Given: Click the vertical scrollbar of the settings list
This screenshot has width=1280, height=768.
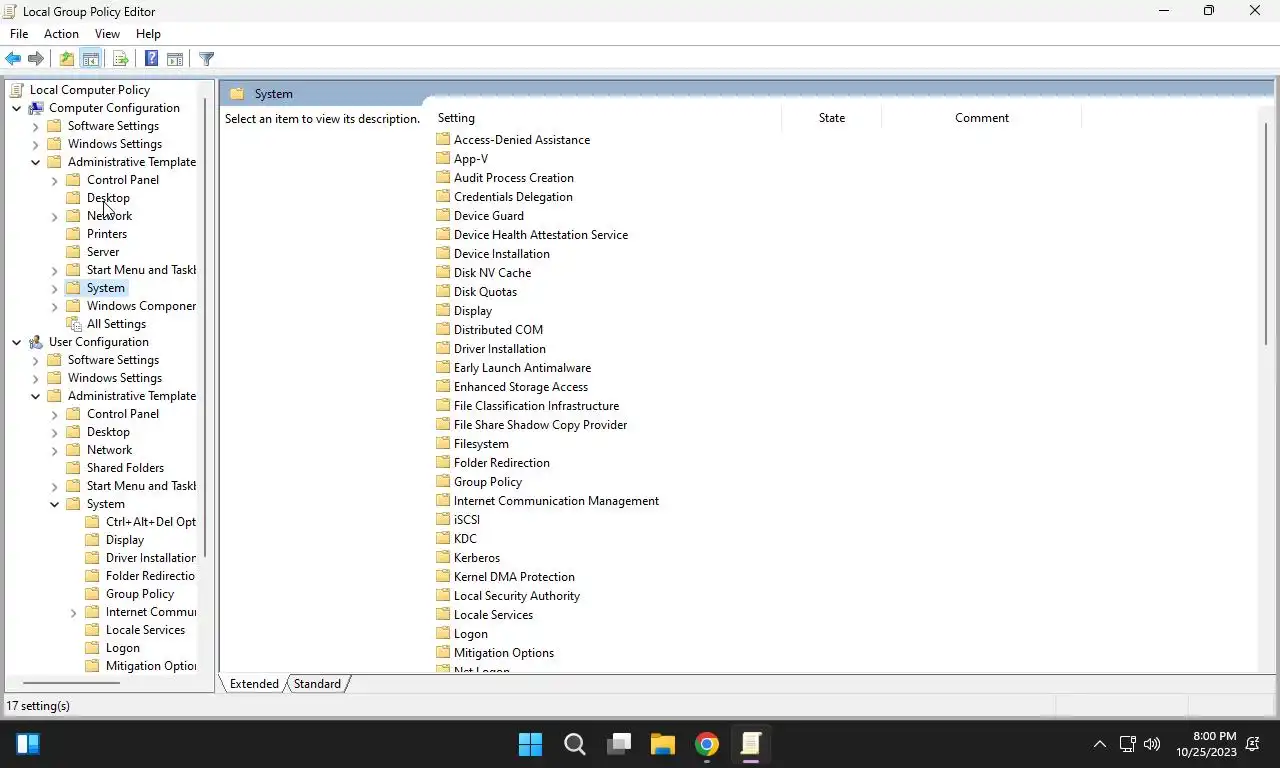Looking at the screenshot, I should [1267, 235].
